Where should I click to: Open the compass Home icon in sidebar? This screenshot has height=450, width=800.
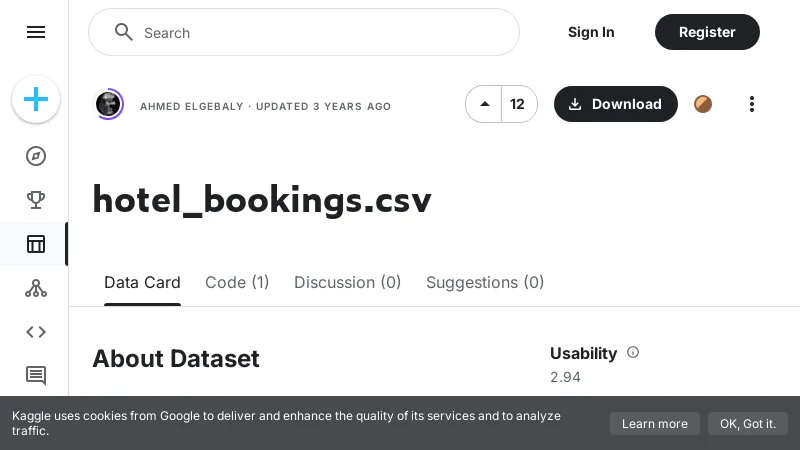36,156
